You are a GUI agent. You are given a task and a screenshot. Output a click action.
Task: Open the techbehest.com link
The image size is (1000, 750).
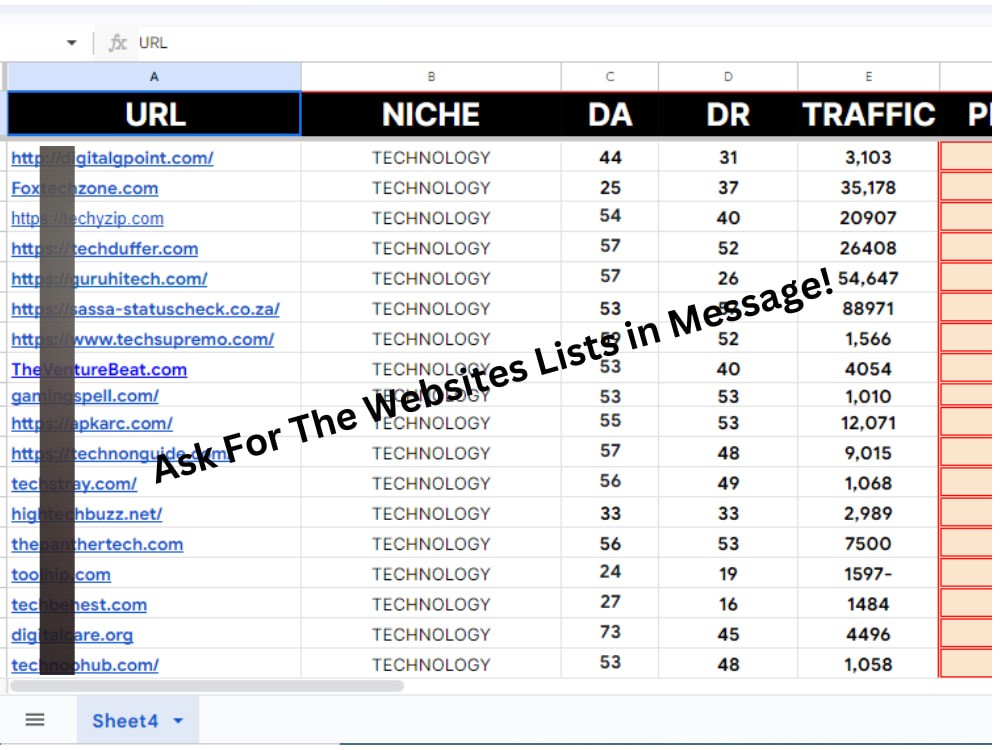tap(79, 605)
